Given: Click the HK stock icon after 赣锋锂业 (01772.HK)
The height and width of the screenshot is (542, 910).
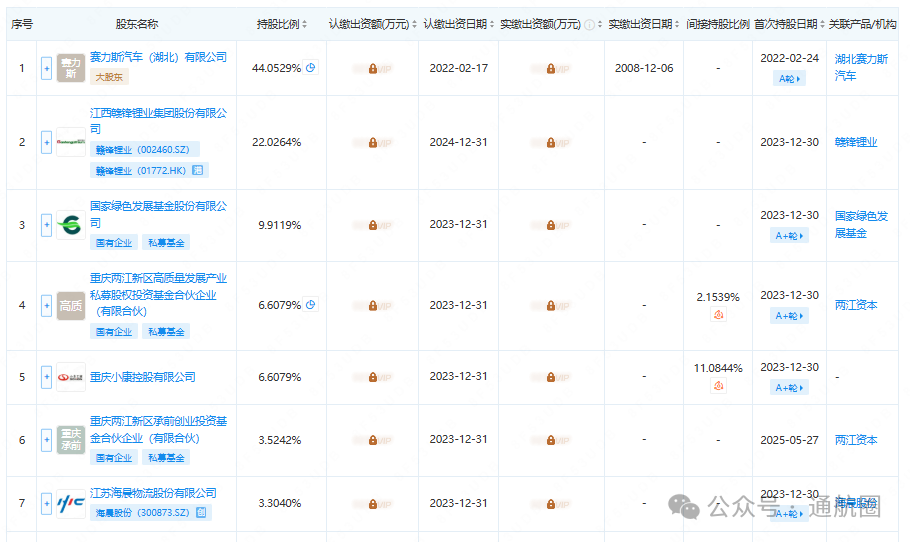Looking at the screenshot, I should click(x=198, y=171).
